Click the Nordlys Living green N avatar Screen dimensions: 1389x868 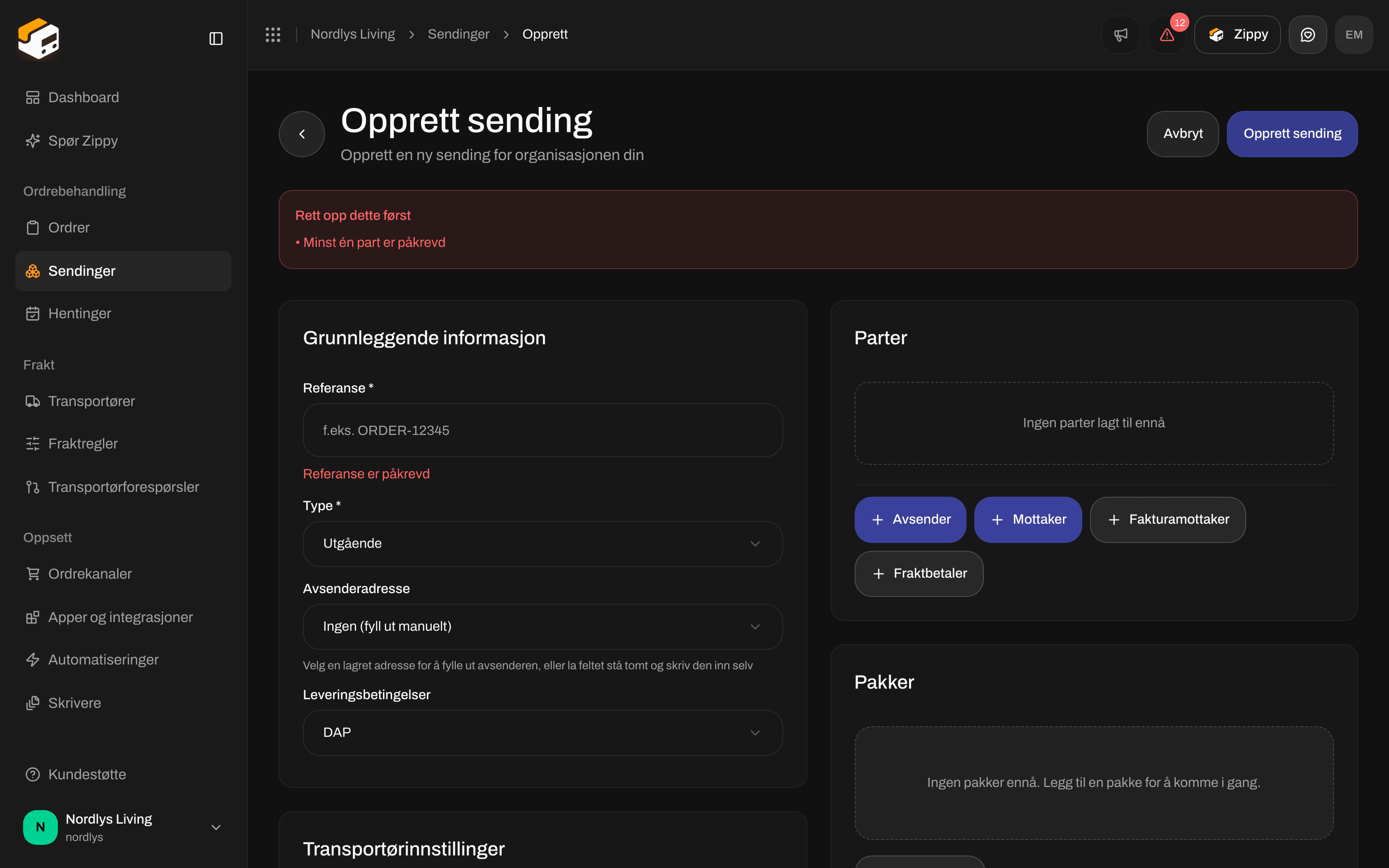[x=40, y=827]
